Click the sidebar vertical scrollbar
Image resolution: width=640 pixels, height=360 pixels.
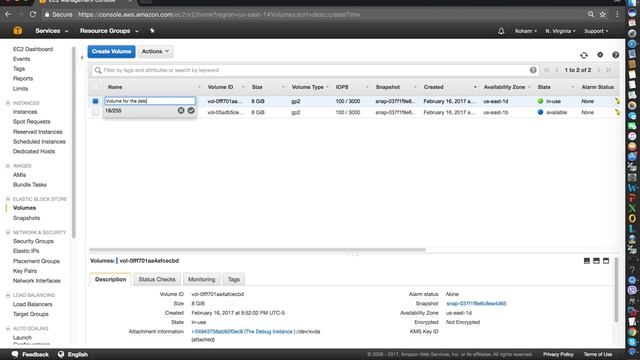point(73,142)
